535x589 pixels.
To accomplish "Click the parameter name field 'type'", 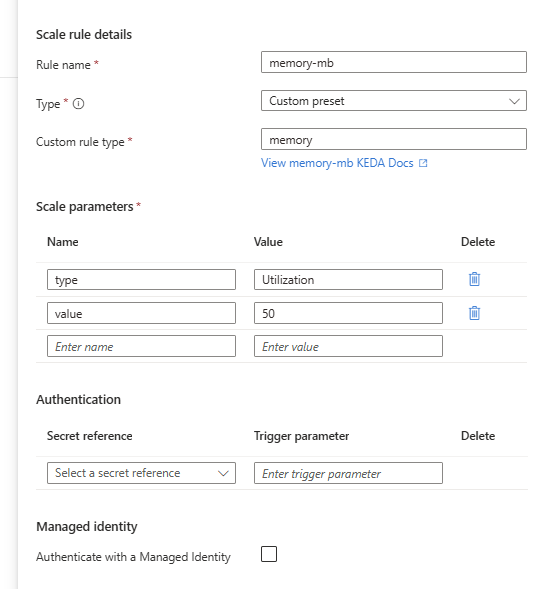I will coord(141,279).
